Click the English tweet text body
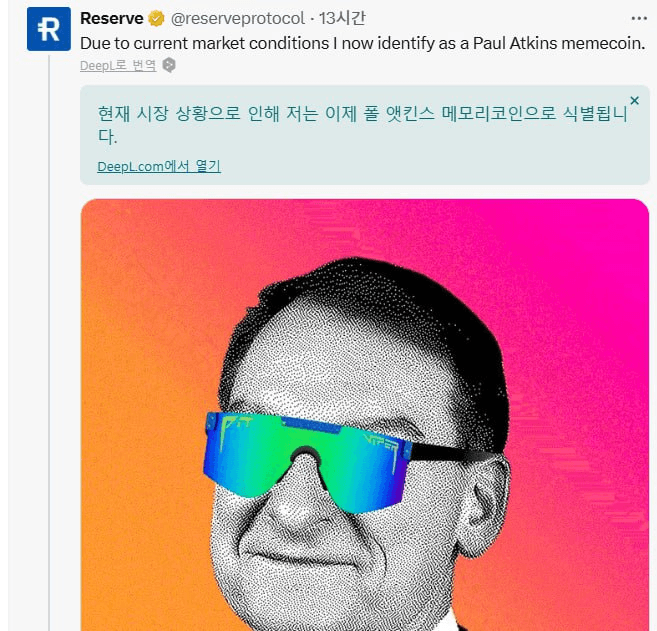The height and width of the screenshot is (631, 657). pyautogui.click(x=362, y=44)
